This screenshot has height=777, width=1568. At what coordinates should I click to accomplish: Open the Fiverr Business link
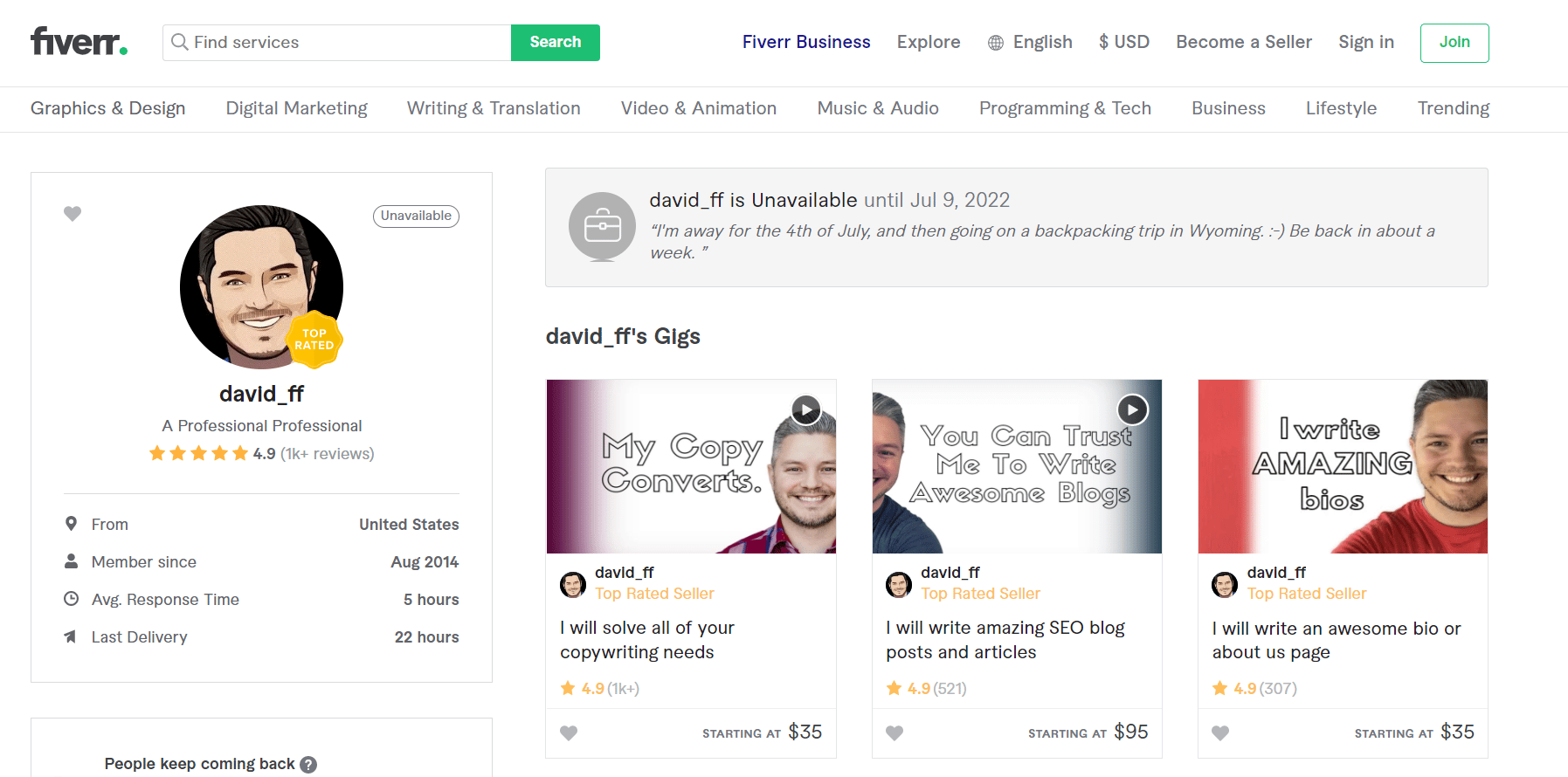[806, 42]
